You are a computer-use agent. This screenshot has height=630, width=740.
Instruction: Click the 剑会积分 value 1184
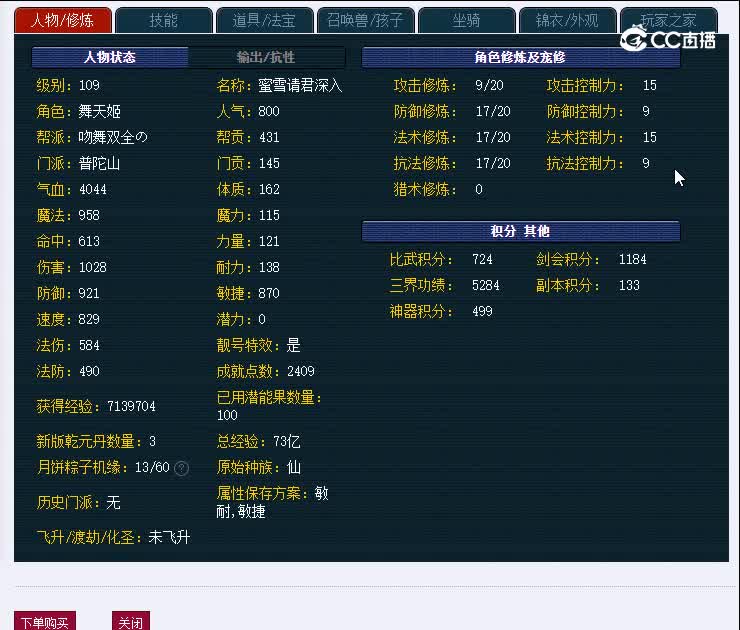pos(633,259)
